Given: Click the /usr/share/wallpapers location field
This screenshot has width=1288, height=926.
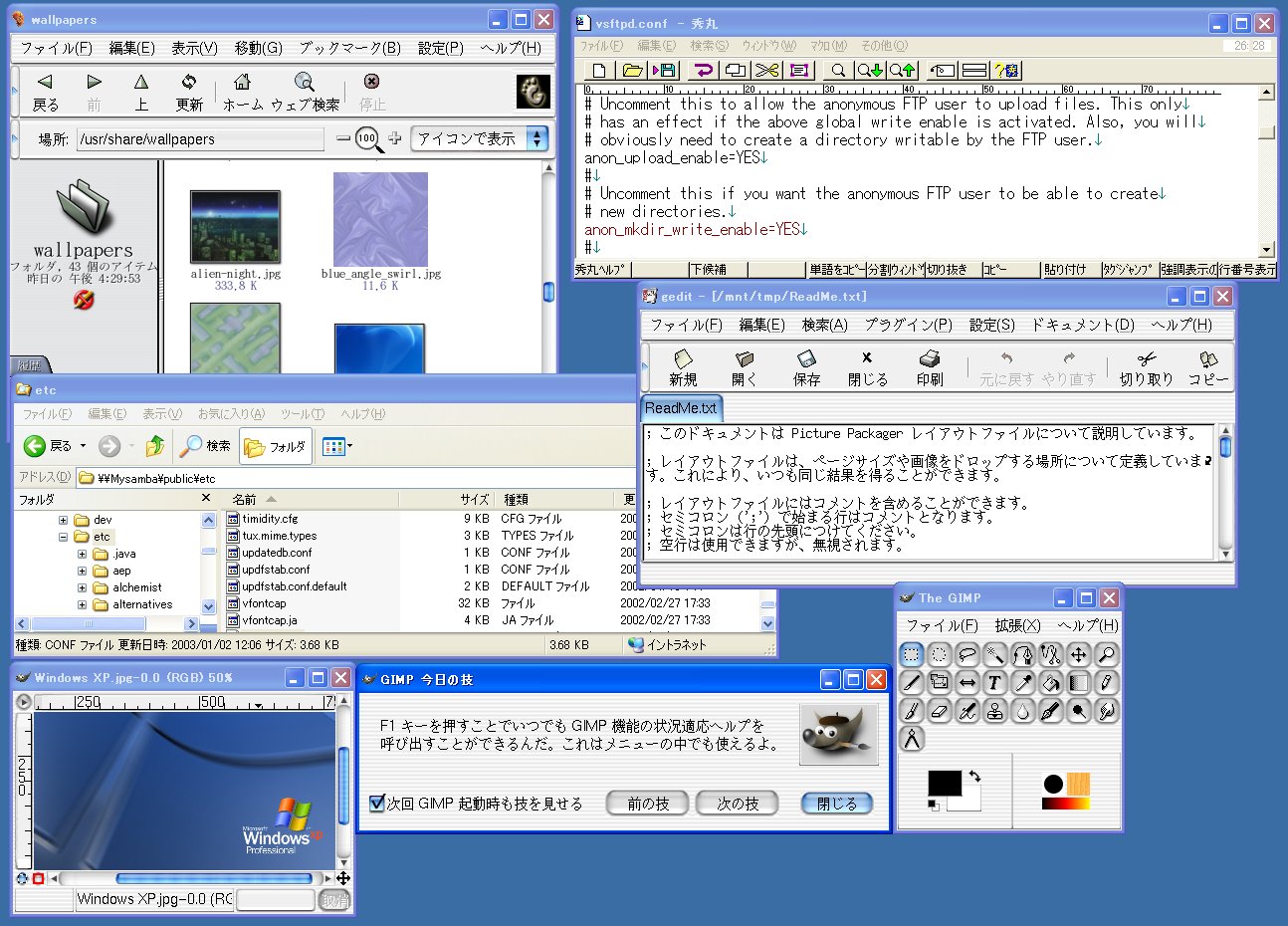Looking at the screenshot, I should click(x=200, y=138).
